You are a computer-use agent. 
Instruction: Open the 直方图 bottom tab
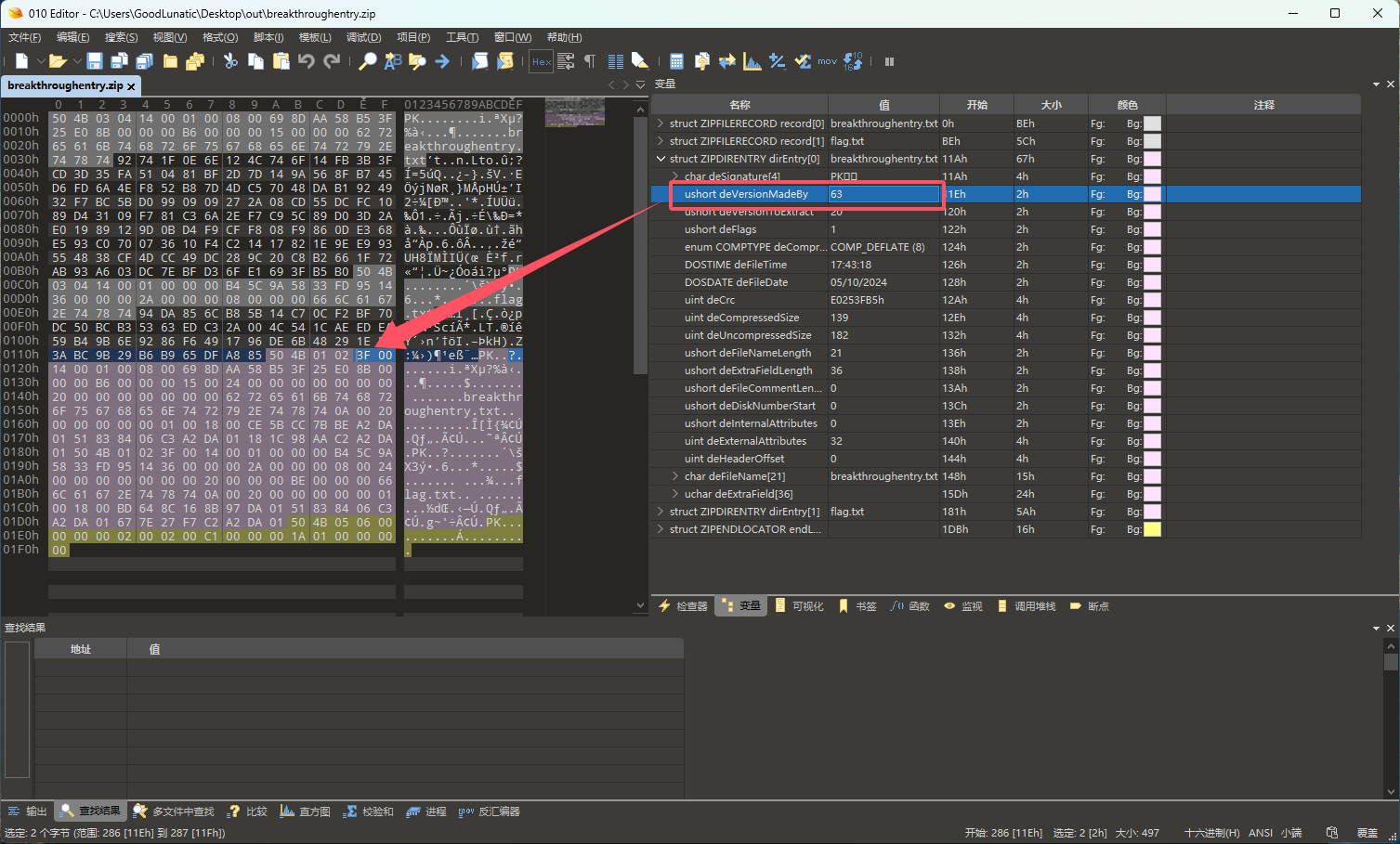point(306,812)
